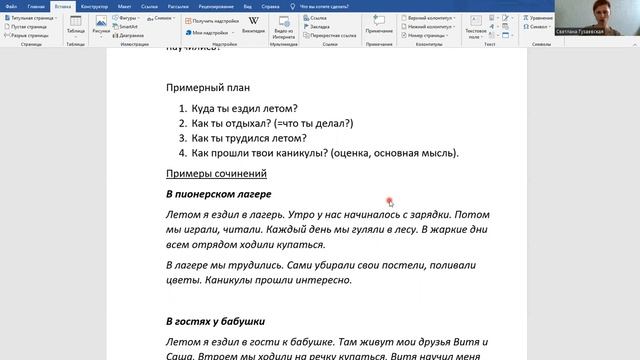
Task: Open the Снимок screenshot dropdown
Action: click(162, 18)
